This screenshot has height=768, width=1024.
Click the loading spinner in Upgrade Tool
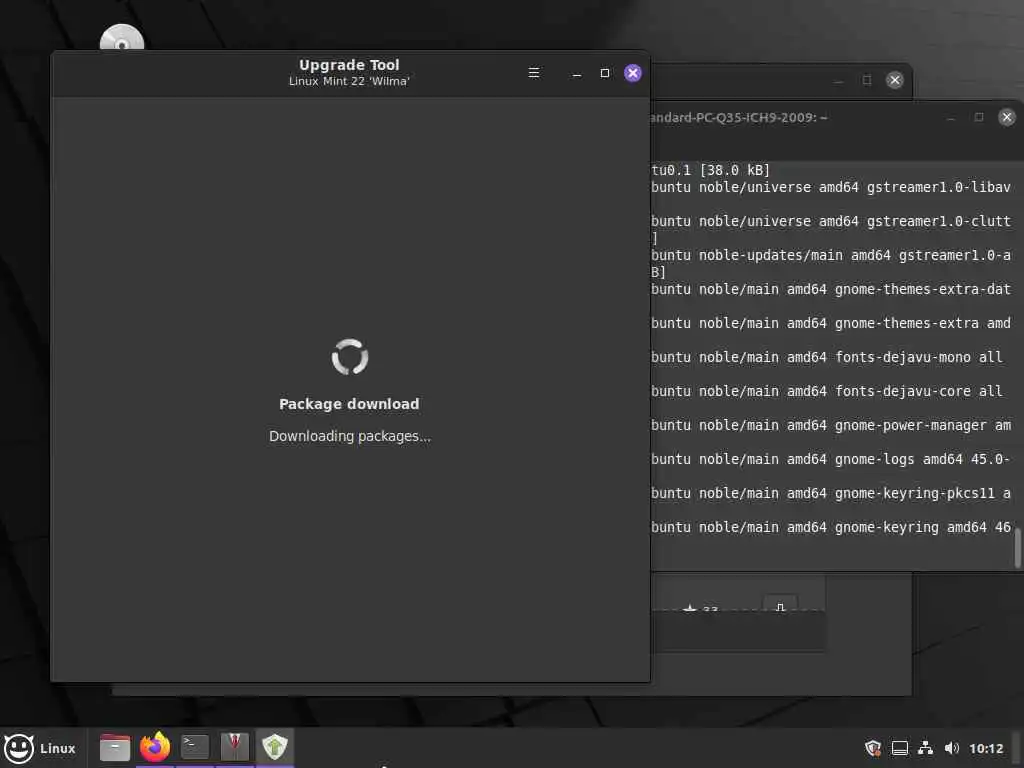pos(350,357)
